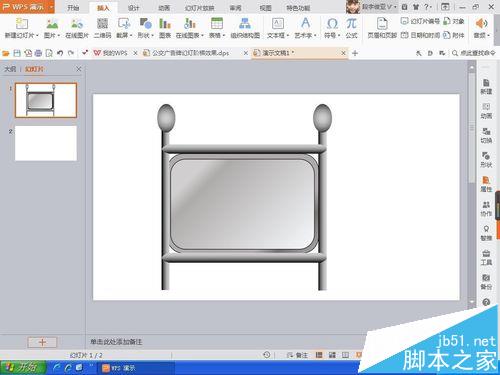
Task: Click the Screenshot (截屏) icon
Action: pyautogui.click(x=124, y=24)
